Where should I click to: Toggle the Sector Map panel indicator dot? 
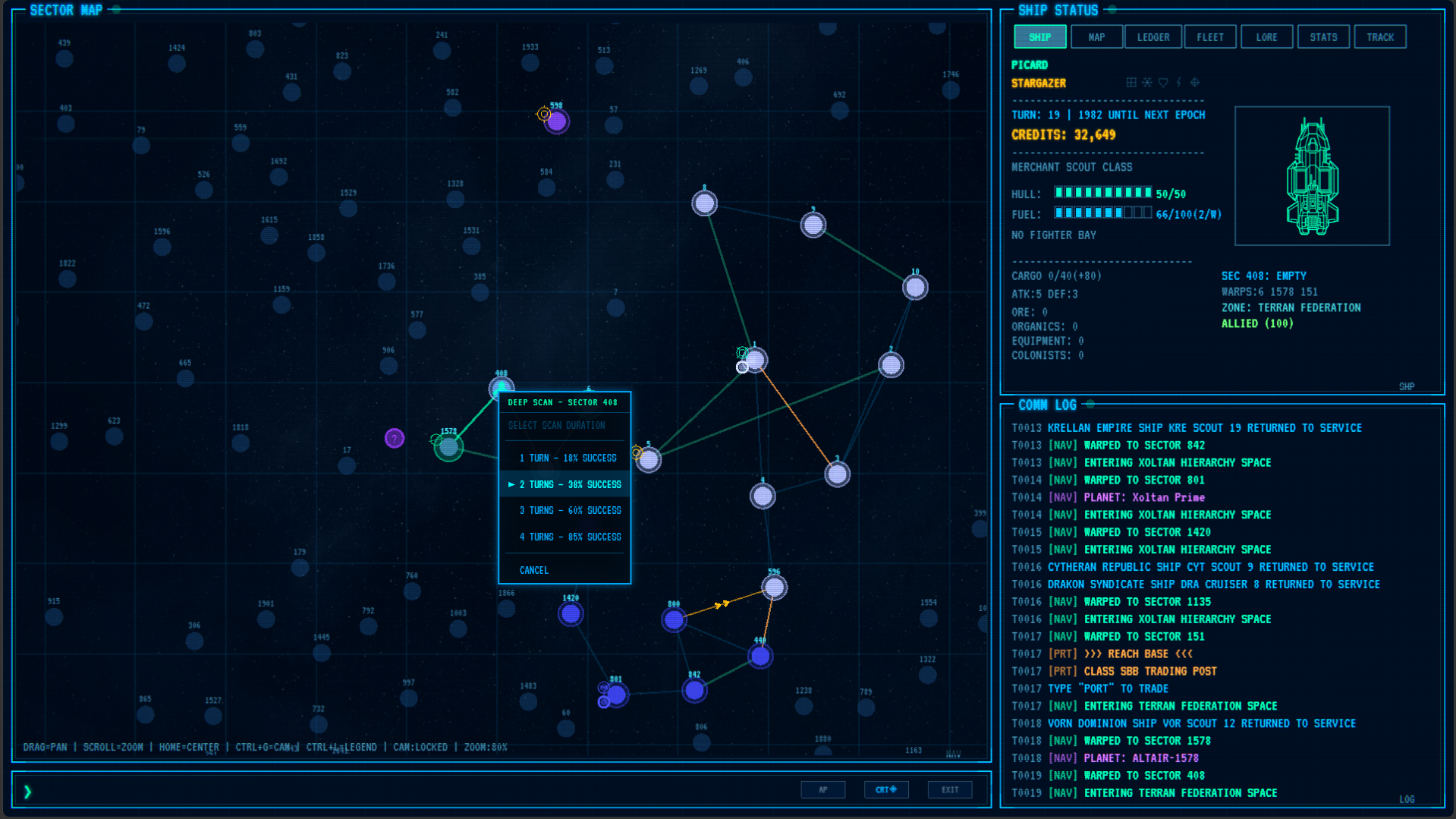[116, 10]
